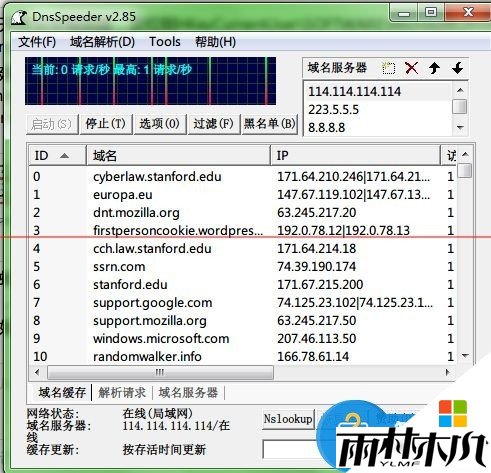491x473 pixels.
Task: Move DNS server up with arrow icon
Action: pyautogui.click(x=434, y=68)
